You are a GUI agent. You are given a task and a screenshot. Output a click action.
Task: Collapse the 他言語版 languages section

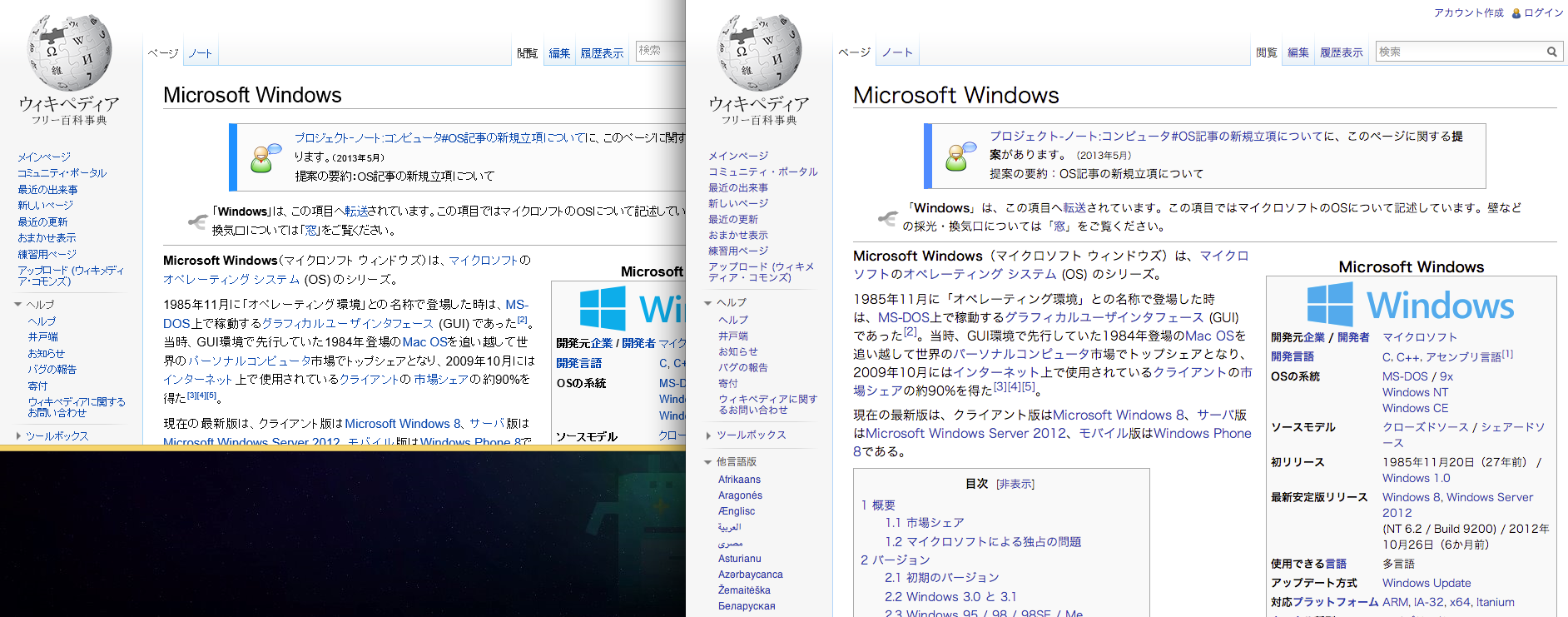[708, 462]
